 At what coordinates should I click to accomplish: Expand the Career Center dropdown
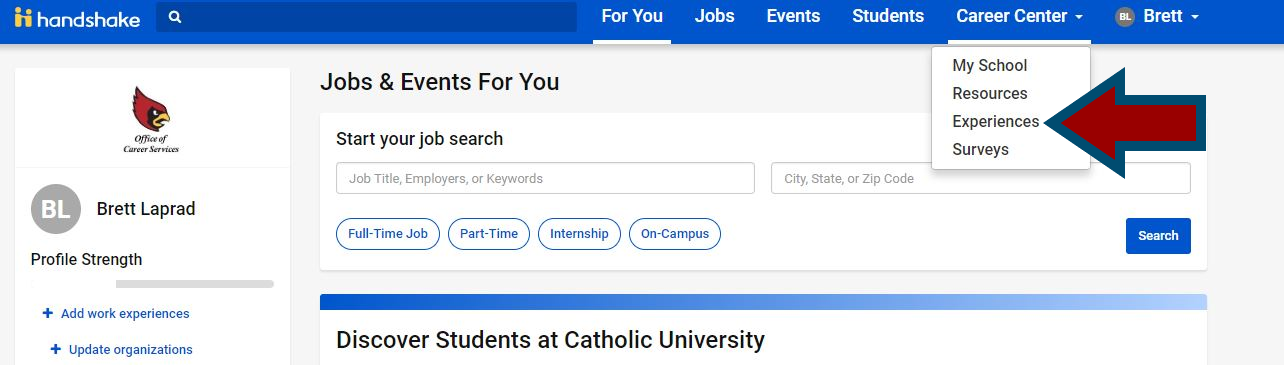tap(1019, 17)
